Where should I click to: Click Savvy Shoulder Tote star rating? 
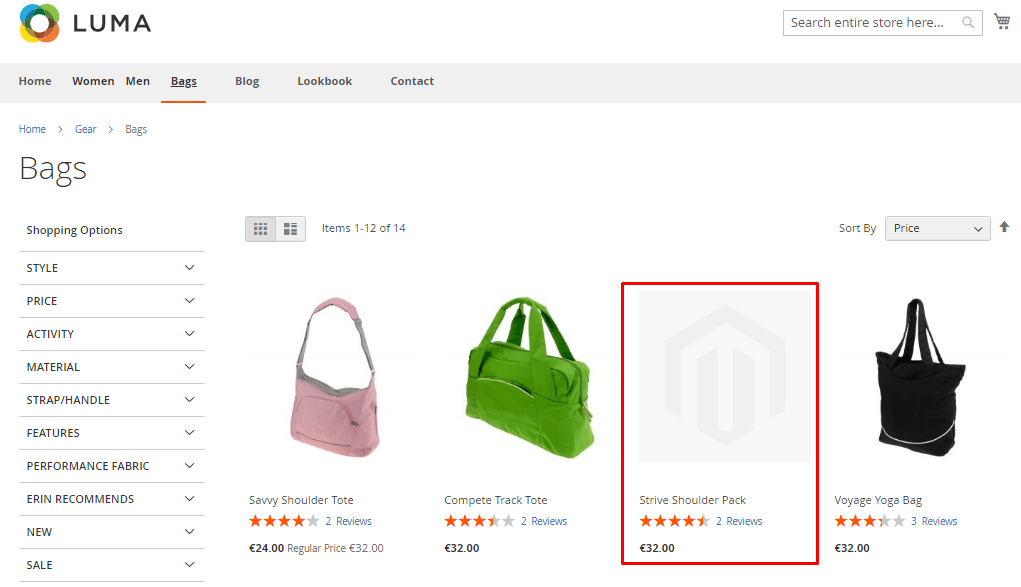pyautogui.click(x=284, y=521)
